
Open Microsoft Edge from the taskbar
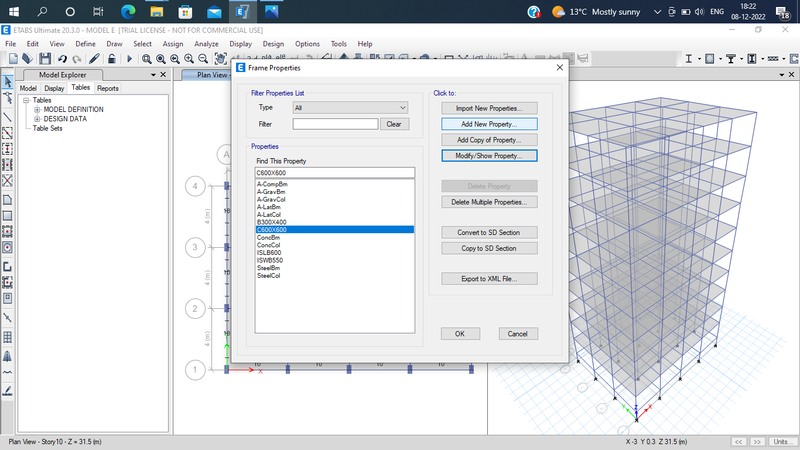pyautogui.click(x=128, y=11)
